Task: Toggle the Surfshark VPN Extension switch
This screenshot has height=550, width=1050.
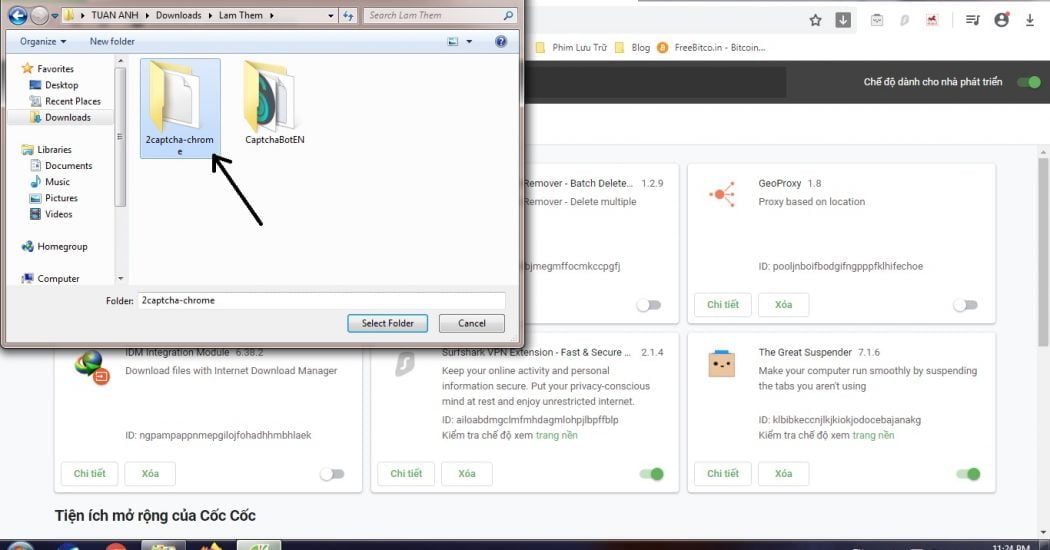Action: tap(651, 474)
